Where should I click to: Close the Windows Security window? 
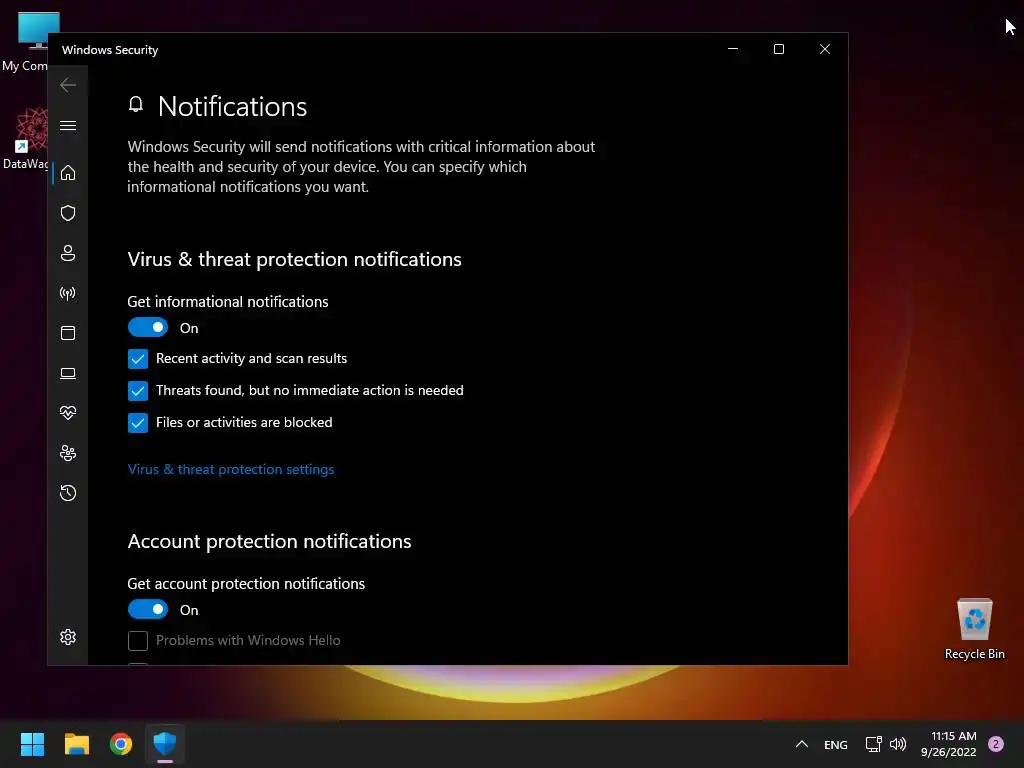coord(825,49)
